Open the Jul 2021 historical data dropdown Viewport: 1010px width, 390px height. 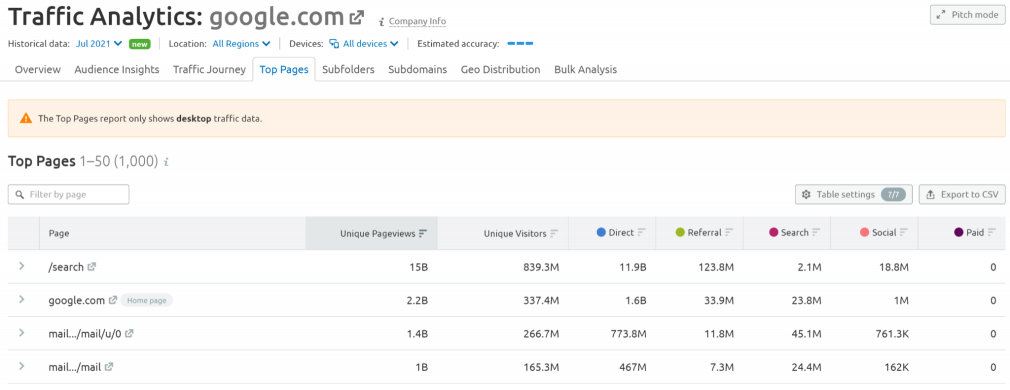pos(99,44)
